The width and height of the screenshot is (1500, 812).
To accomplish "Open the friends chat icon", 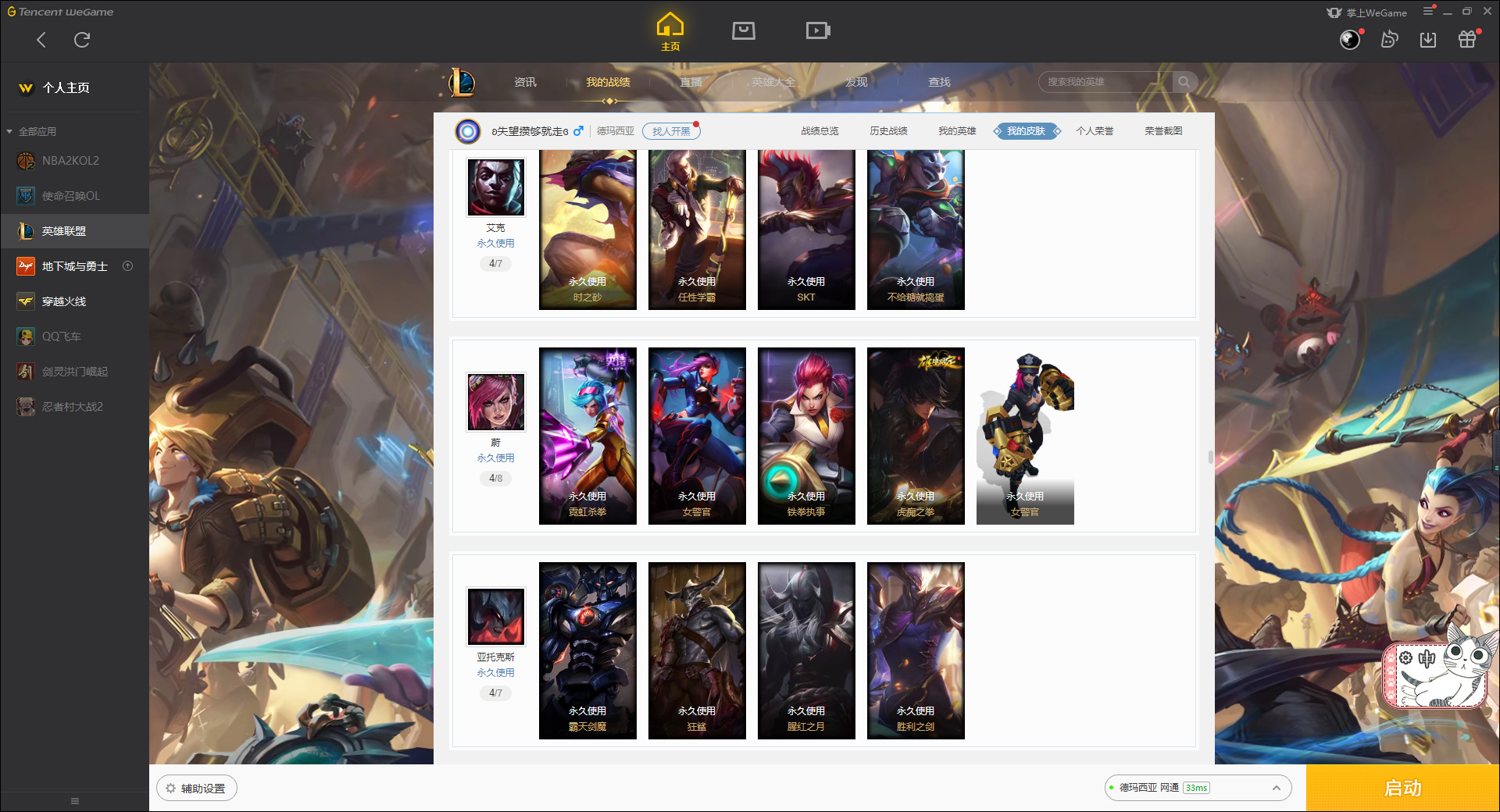I will pyautogui.click(x=1389, y=40).
